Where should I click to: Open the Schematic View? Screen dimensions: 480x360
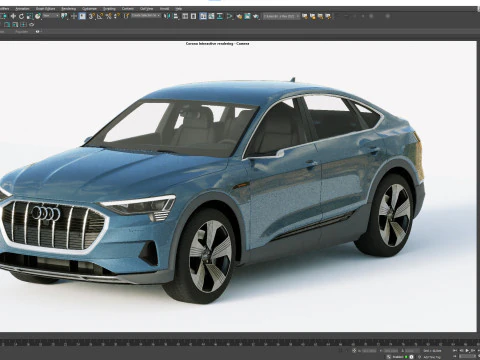click(220, 16)
